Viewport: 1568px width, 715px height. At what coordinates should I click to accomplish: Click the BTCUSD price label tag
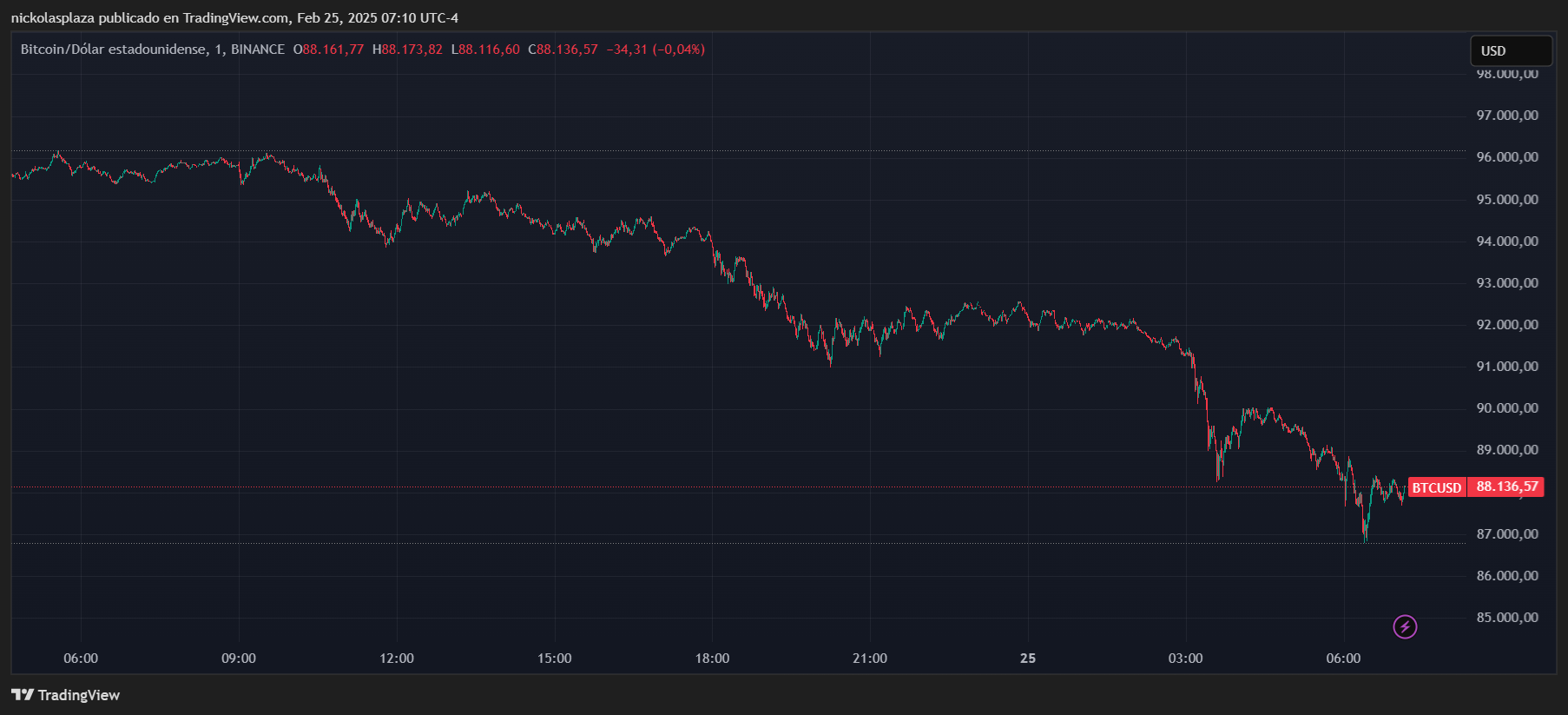pos(1436,487)
